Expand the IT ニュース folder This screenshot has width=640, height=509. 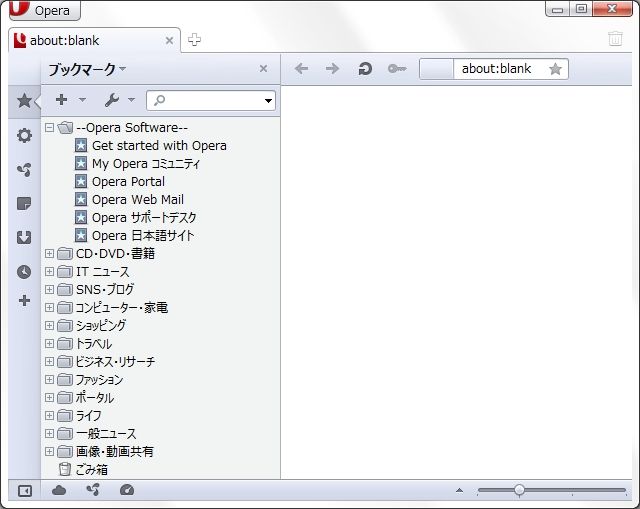point(49,271)
